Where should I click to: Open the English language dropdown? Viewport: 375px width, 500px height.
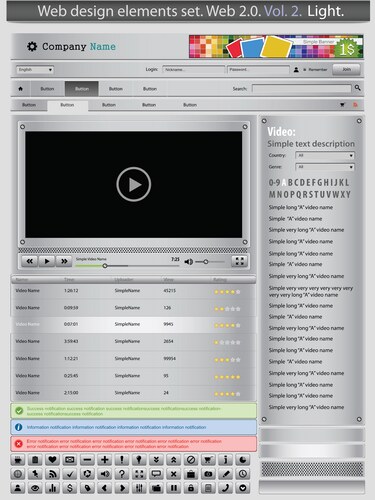[35, 70]
